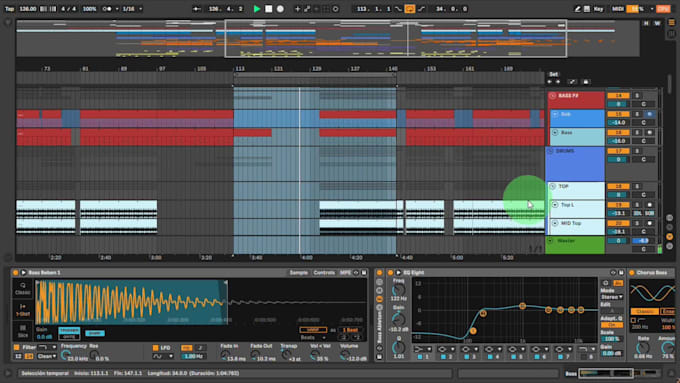Click the H optimize height button

click(x=646, y=23)
